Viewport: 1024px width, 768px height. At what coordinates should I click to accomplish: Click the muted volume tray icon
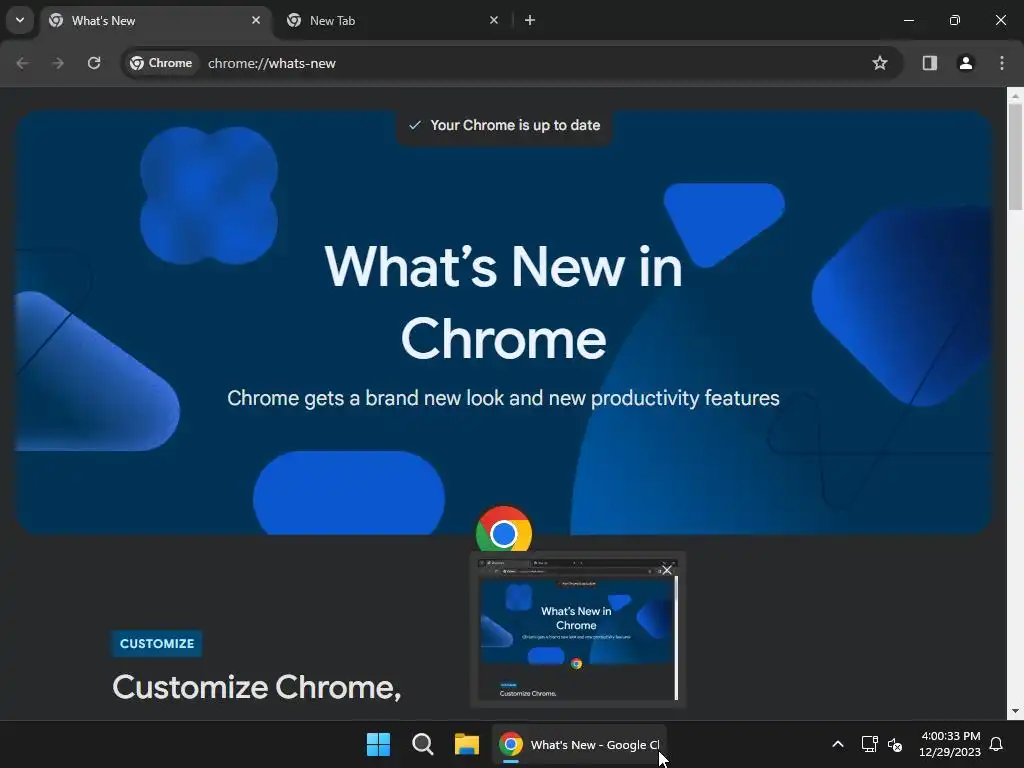tap(895, 744)
